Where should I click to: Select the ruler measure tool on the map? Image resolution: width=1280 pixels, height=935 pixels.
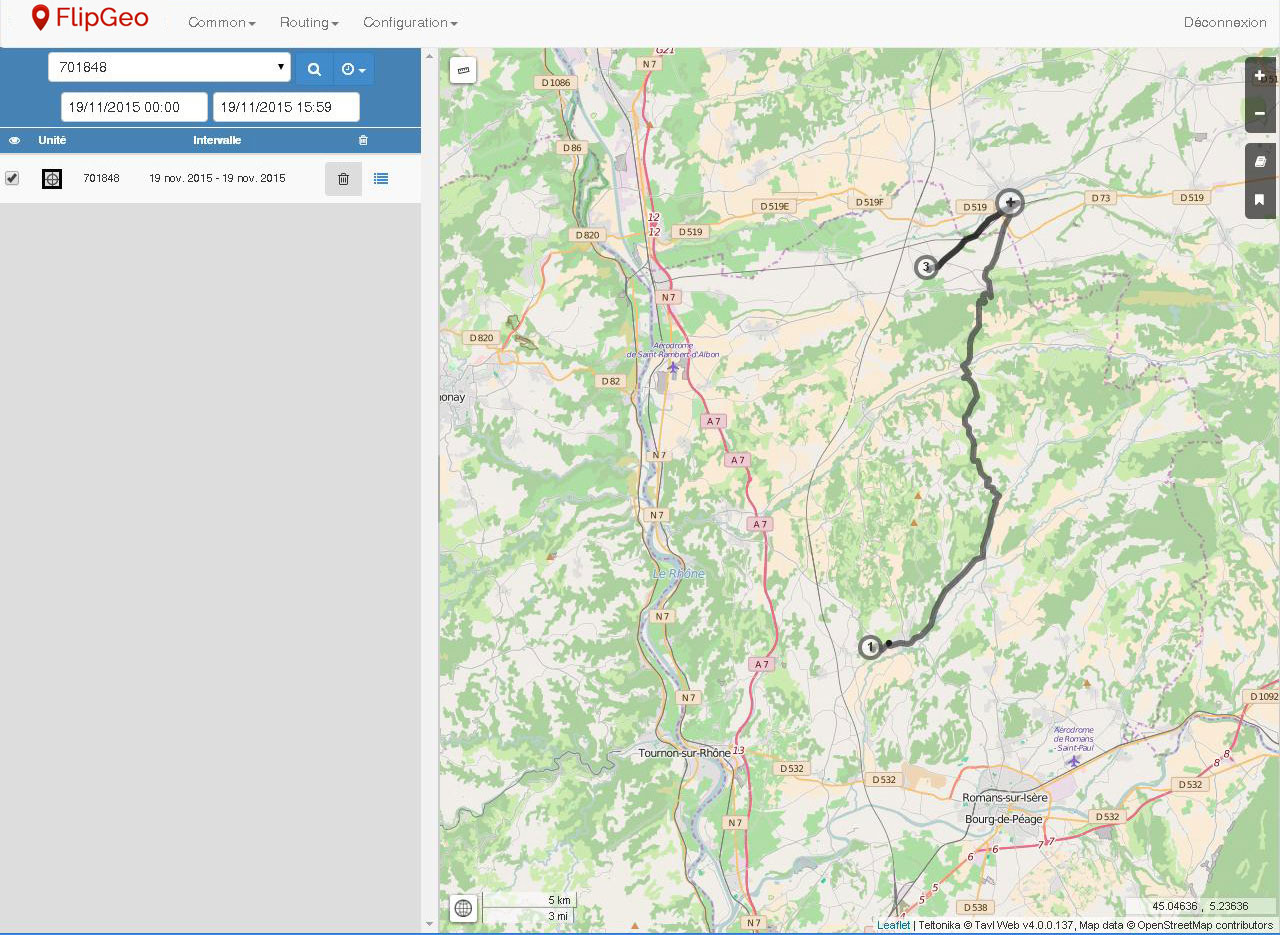[x=463, y=70]
